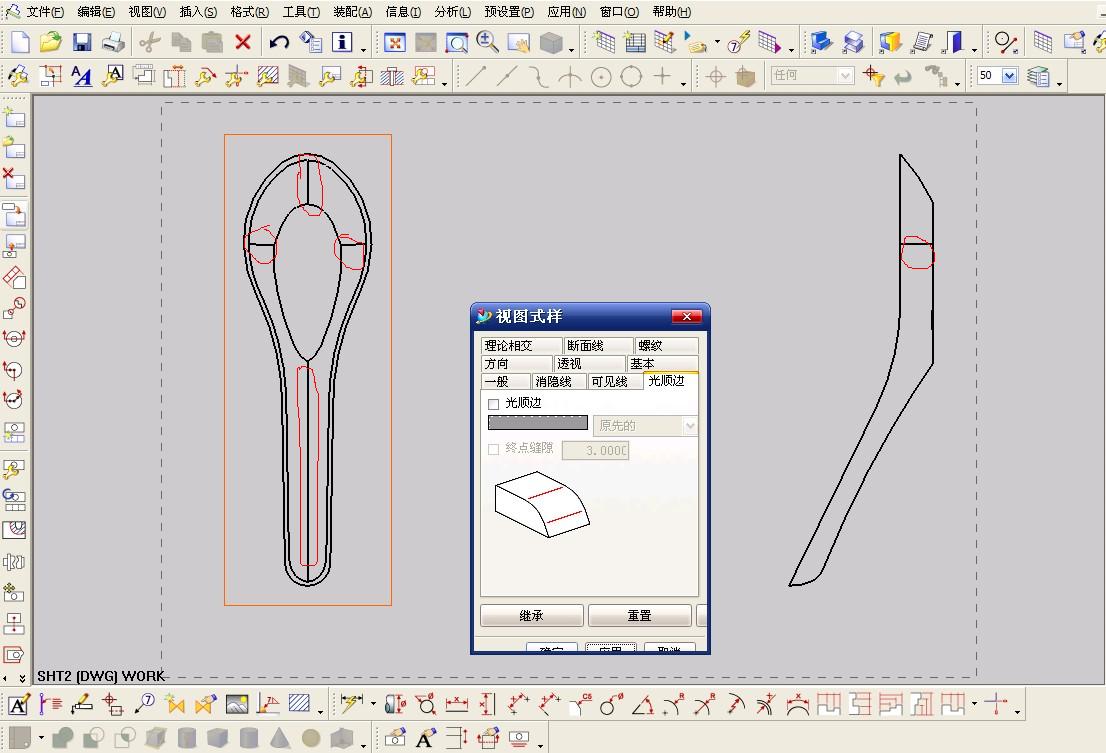The image size is (1106, 753).
Task: Open object information with the 'i' icon
Action: coord(342,42)
